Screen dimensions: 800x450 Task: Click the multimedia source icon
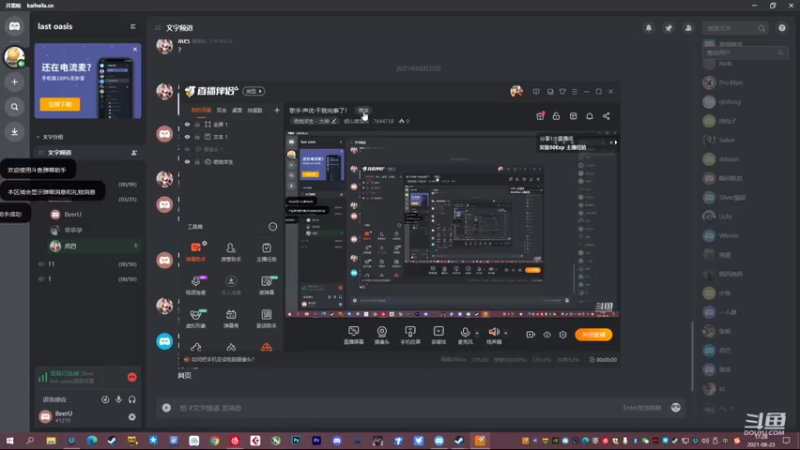438,335
